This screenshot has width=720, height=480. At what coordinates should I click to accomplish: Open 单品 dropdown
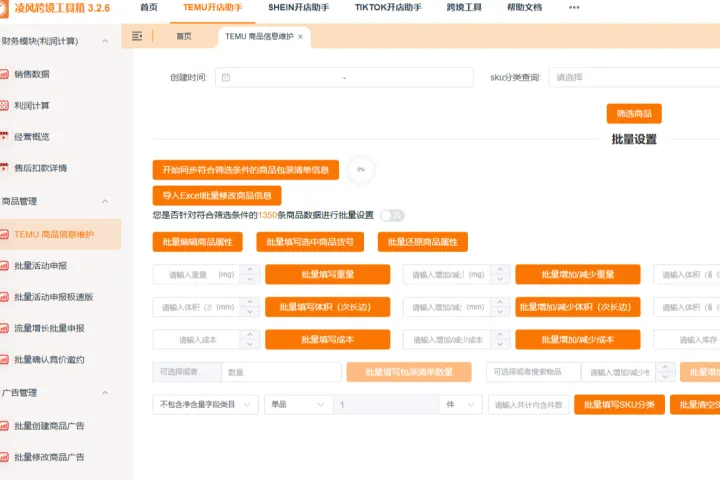(x=298, y=404)
